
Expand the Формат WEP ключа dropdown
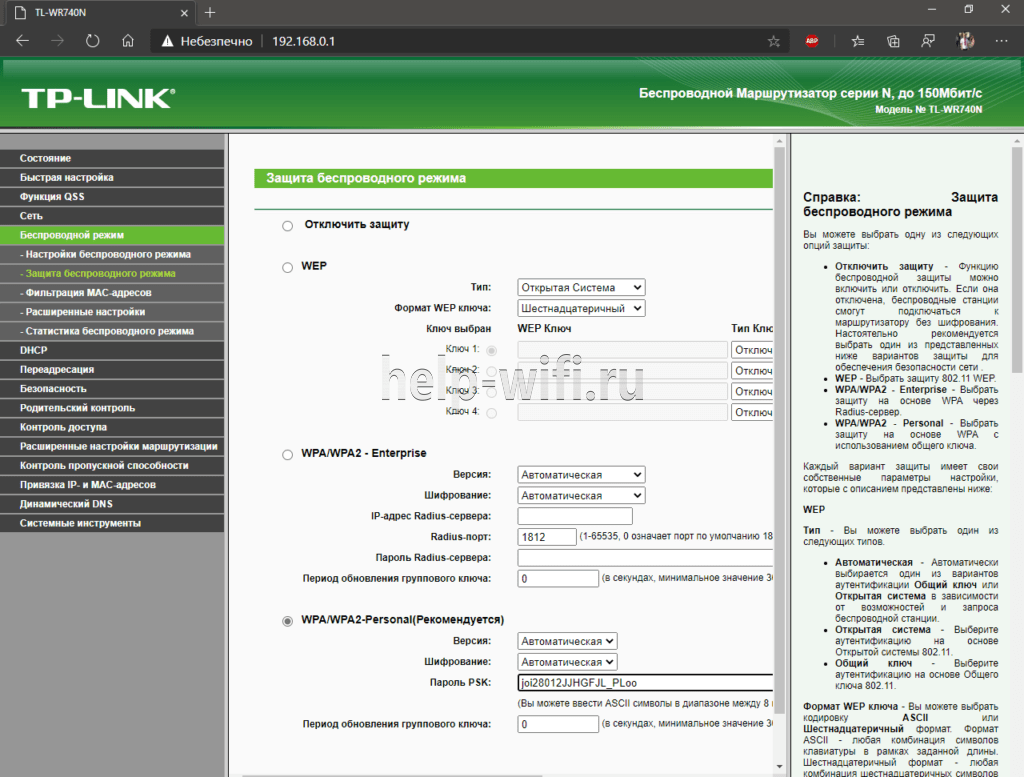(x=580, y=309)
